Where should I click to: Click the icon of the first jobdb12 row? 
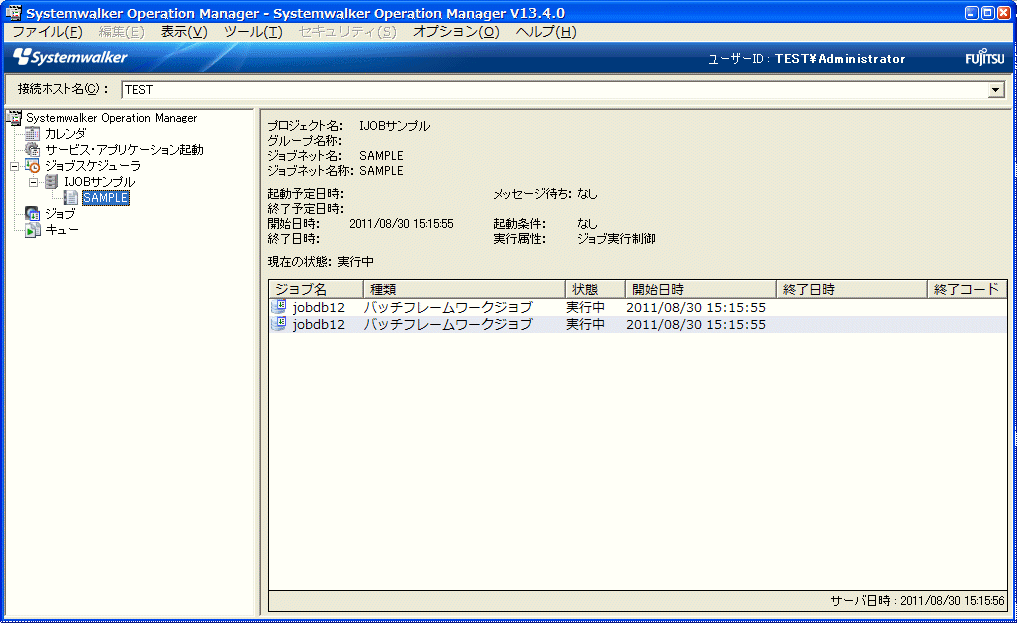coord(279,307)
